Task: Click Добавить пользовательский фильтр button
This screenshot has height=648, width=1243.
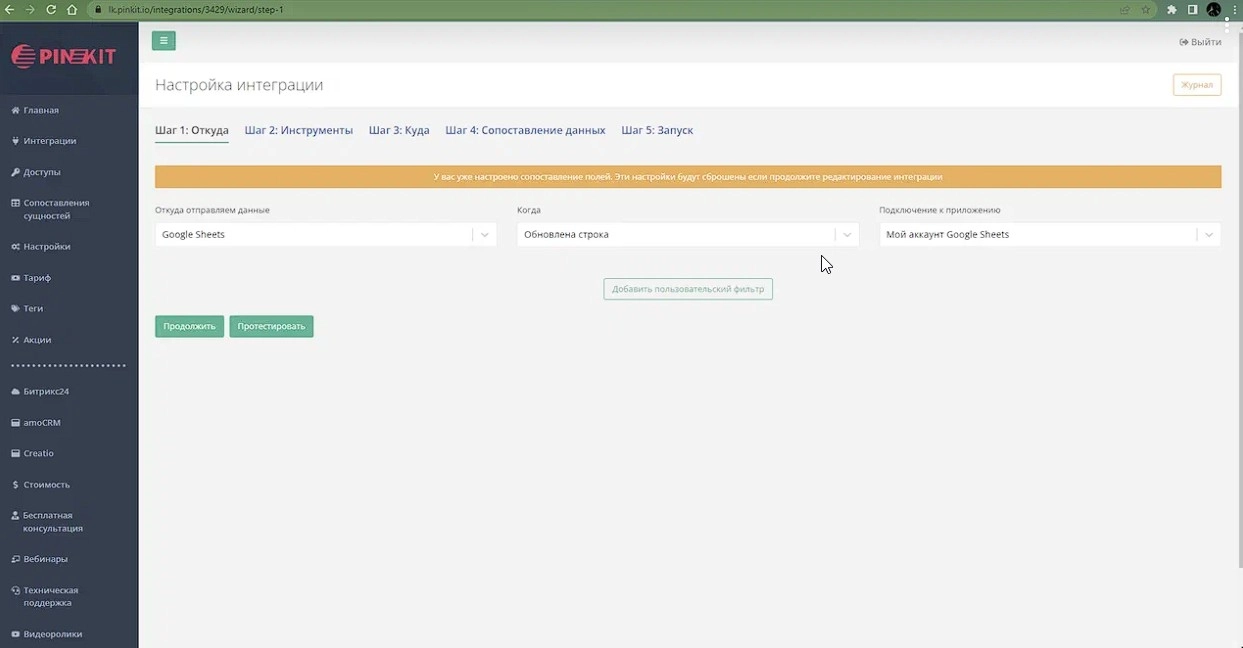Action: click(688, 289)
